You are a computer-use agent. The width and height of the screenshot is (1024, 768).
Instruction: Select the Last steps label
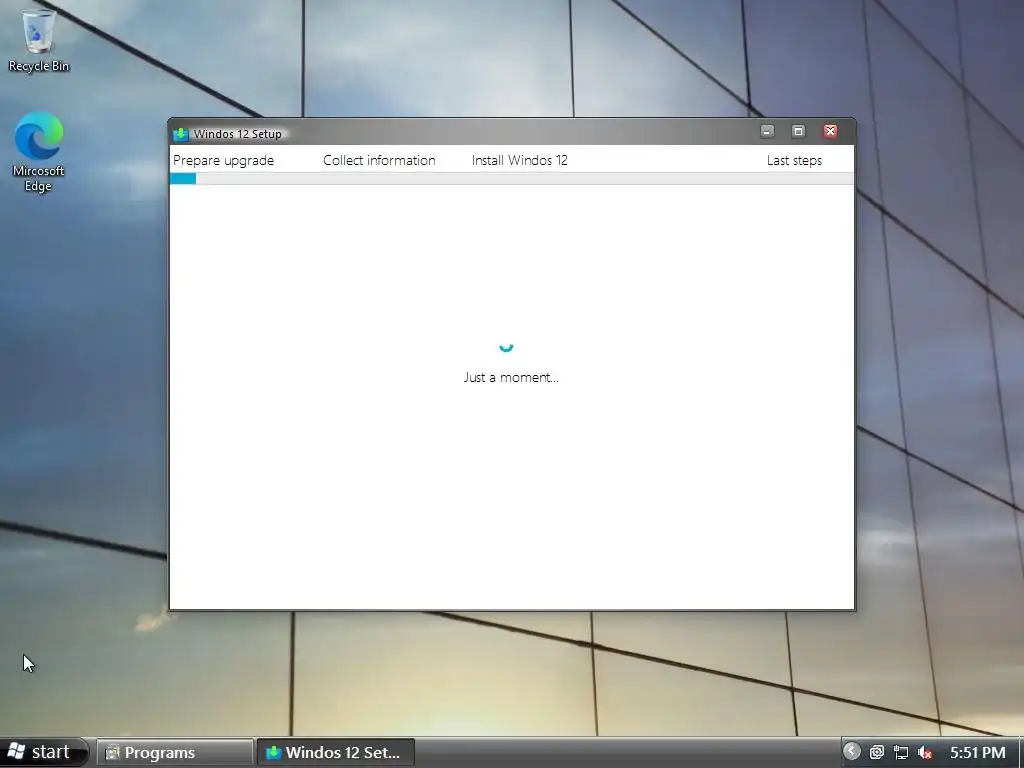794,161
